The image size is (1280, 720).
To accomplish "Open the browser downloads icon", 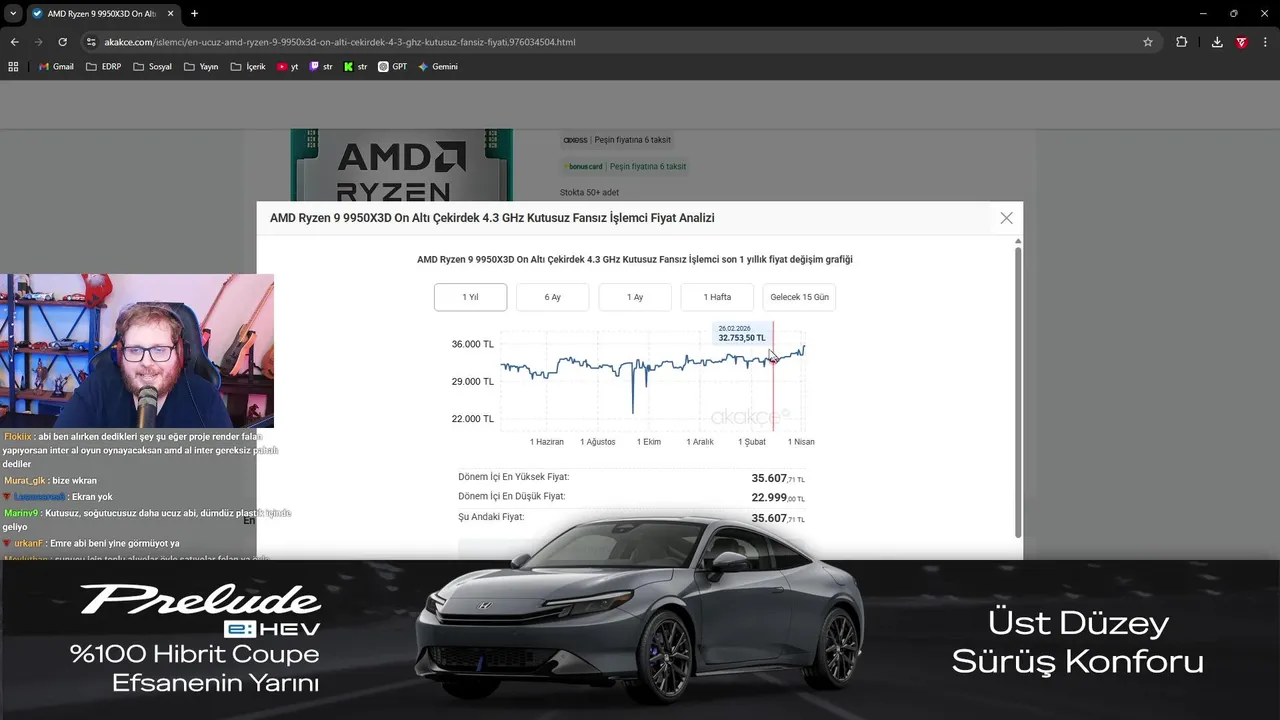I will pyautogui.click(x=1217, y=42).
